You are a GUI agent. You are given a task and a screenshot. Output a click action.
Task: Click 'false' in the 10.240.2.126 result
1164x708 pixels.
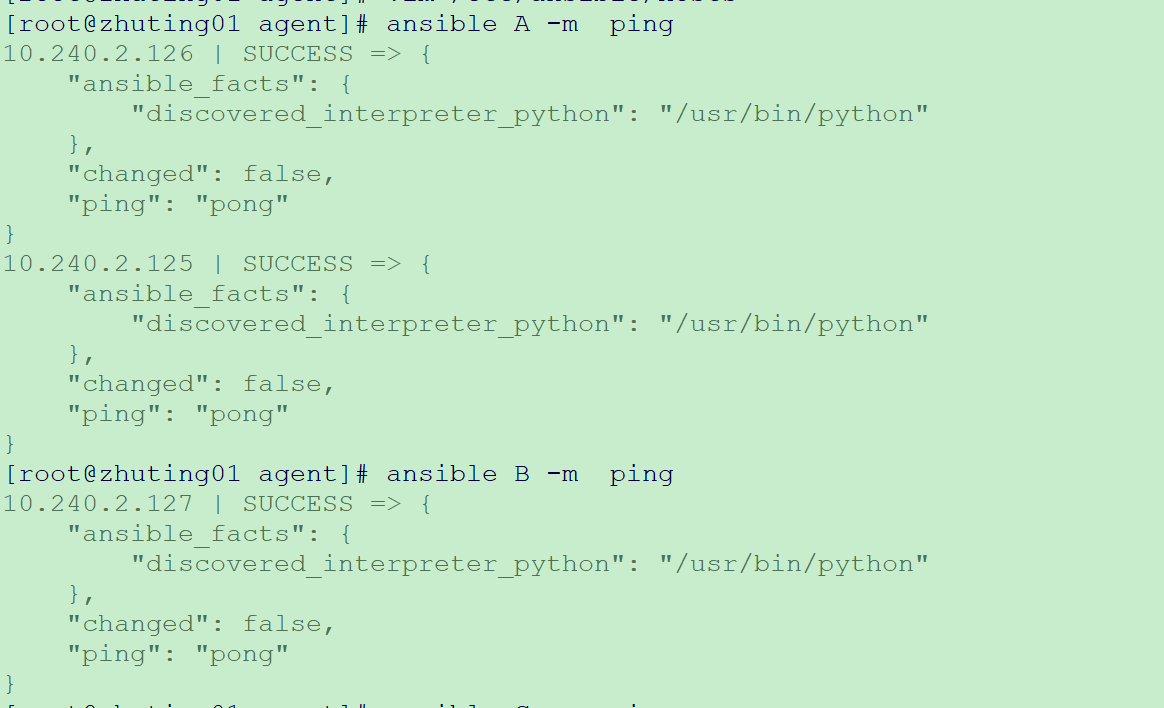click(x=282, y=174)
